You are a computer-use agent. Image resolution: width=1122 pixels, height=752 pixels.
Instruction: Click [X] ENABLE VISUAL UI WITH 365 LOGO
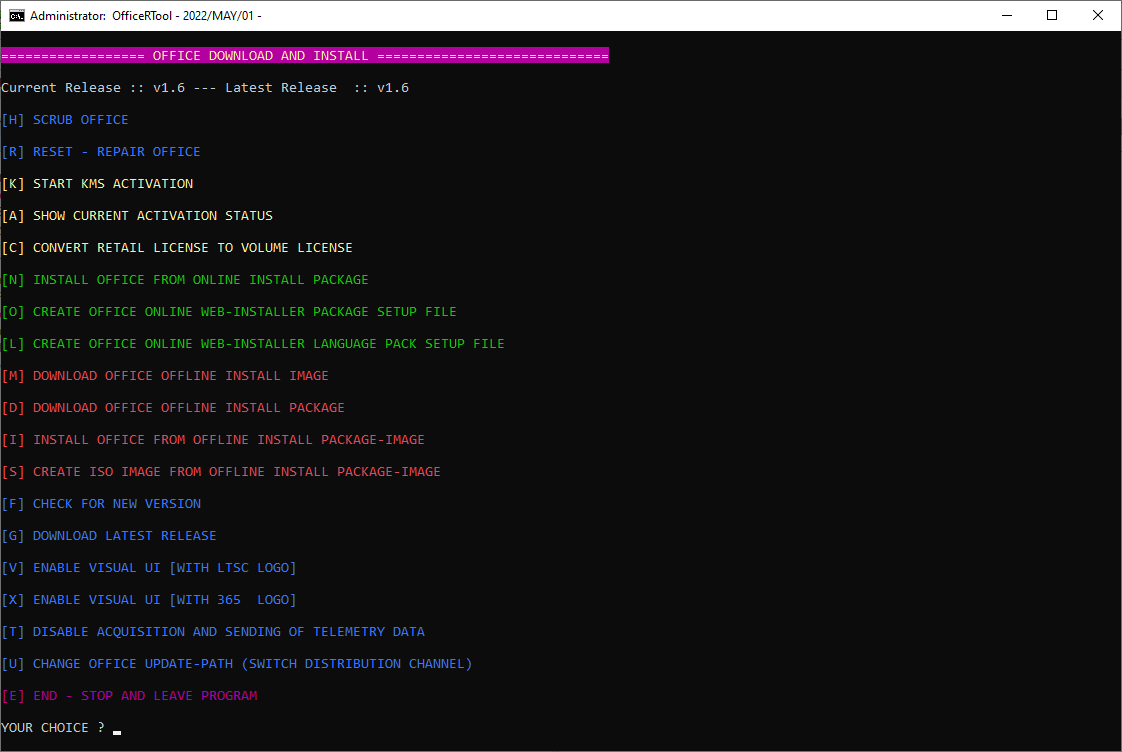pyautogui.click(x=149, y=600)
